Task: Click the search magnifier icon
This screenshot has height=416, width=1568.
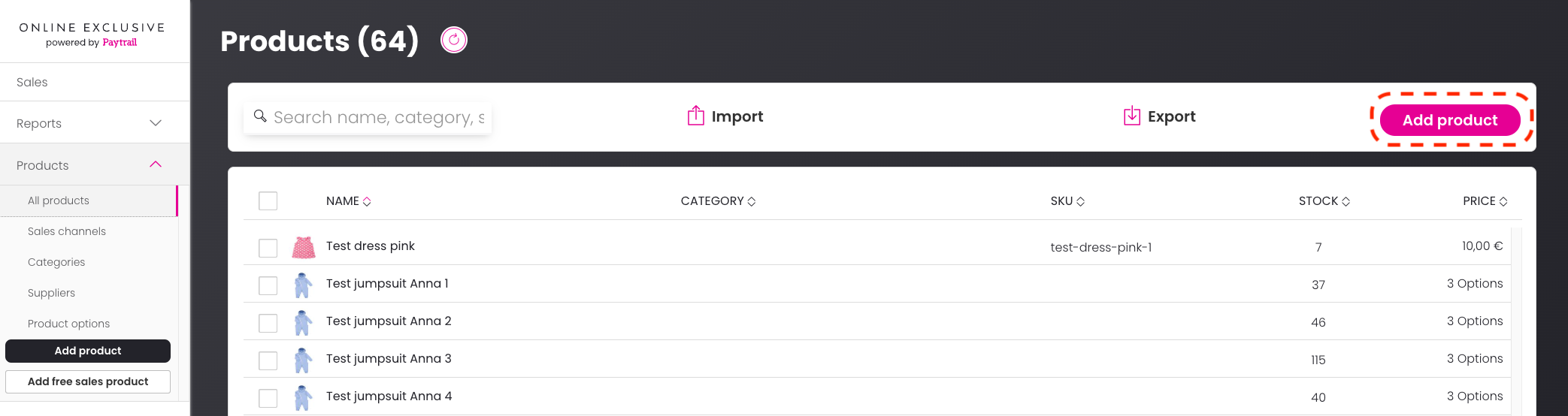Action: [x=260, y=116]
